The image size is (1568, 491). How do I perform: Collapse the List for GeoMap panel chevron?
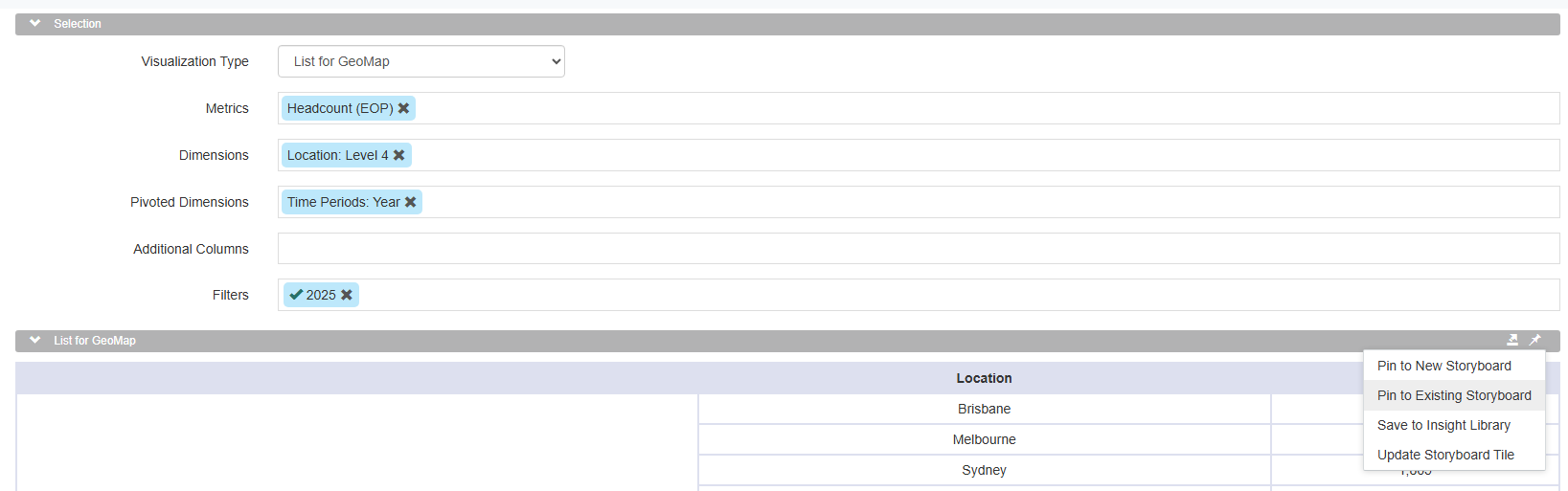35,340
